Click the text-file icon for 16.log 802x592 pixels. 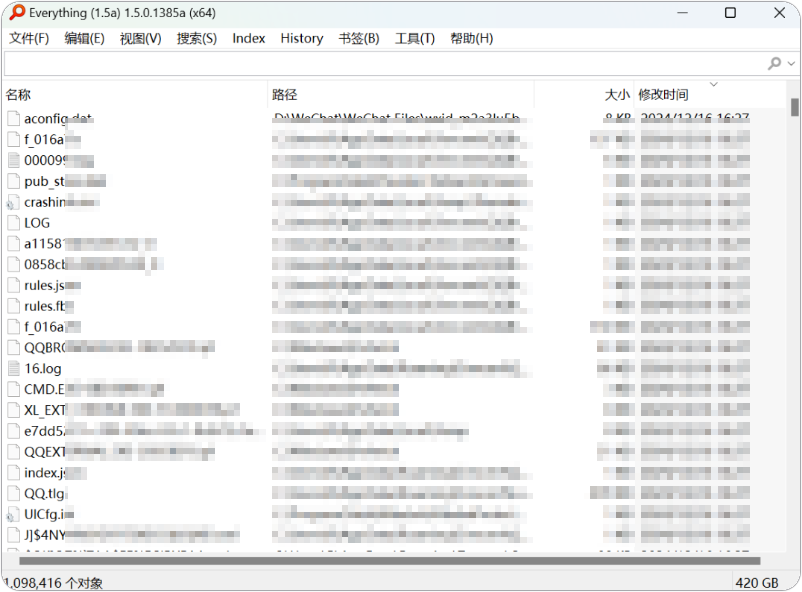14,368
